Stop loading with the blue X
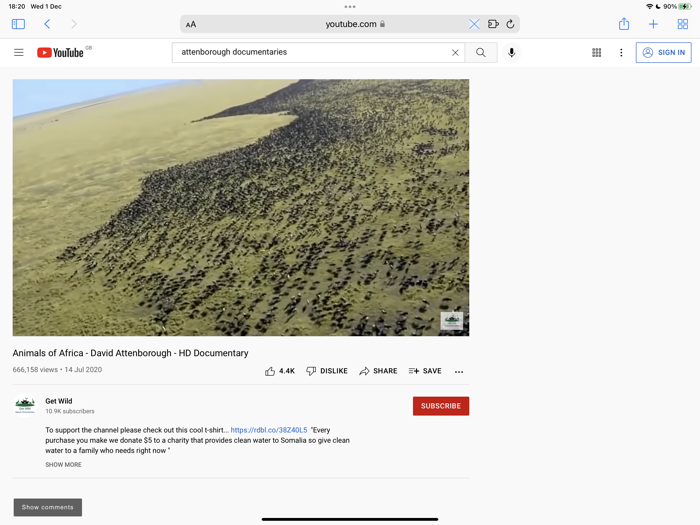 (474, 24)
